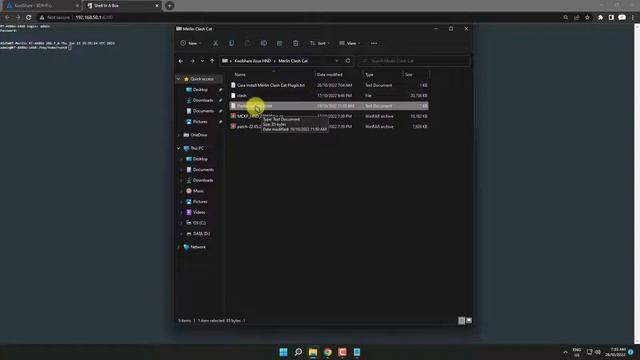Open Google Chrome from taskbar
The width and height of the screenshot is (640, 360).
tap(328, 352)
